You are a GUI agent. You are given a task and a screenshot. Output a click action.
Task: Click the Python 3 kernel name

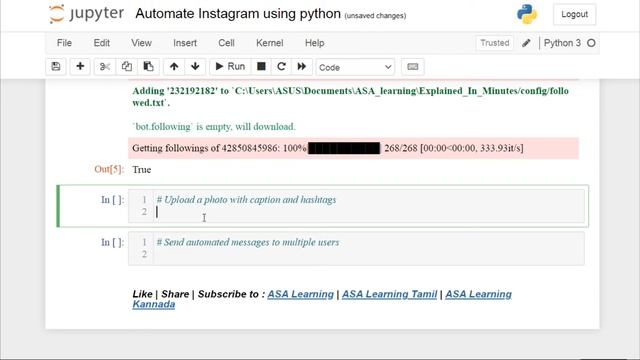coord(562,43)
